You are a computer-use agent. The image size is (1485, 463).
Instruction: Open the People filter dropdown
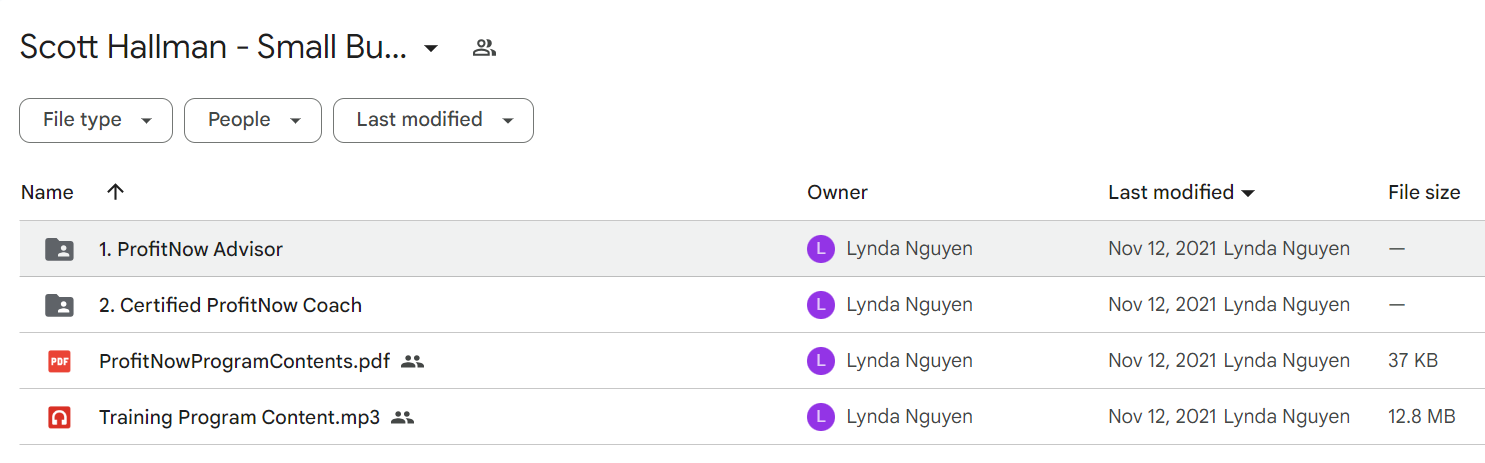coord(253,120)
